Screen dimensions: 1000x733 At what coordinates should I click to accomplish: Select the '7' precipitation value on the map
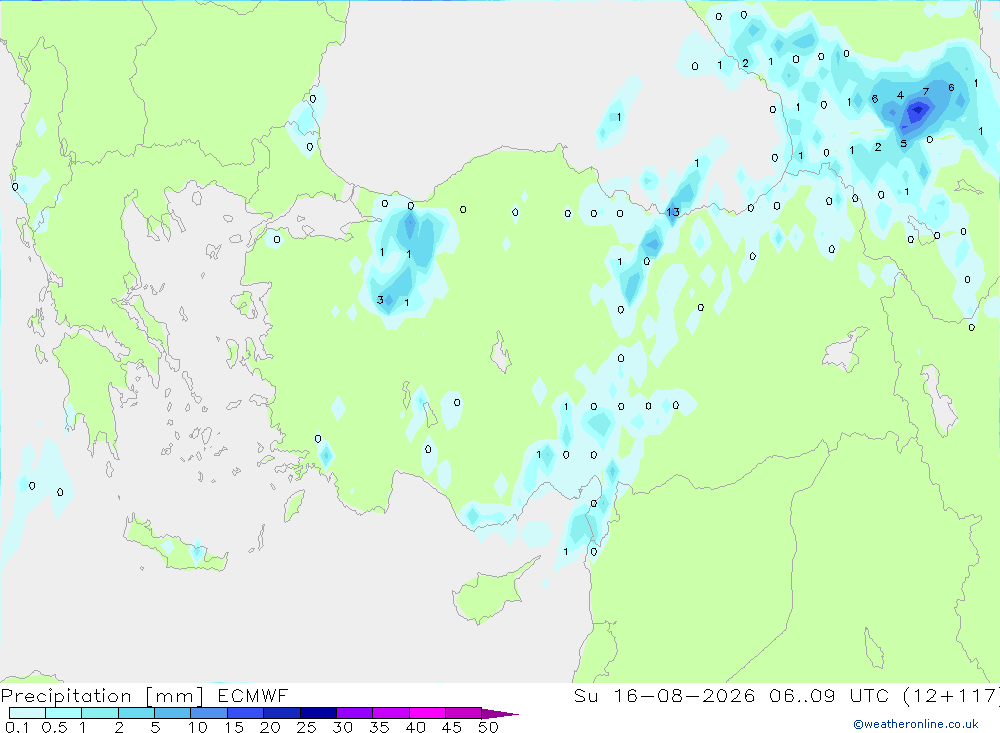pos(926,92)
